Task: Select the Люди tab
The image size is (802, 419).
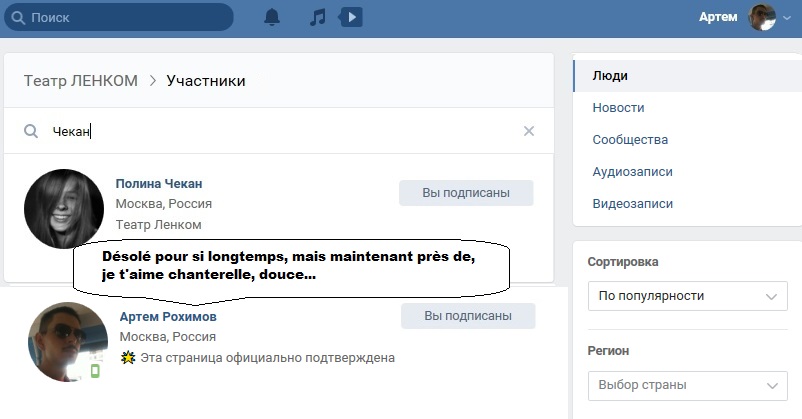Action: click(610, 76)
